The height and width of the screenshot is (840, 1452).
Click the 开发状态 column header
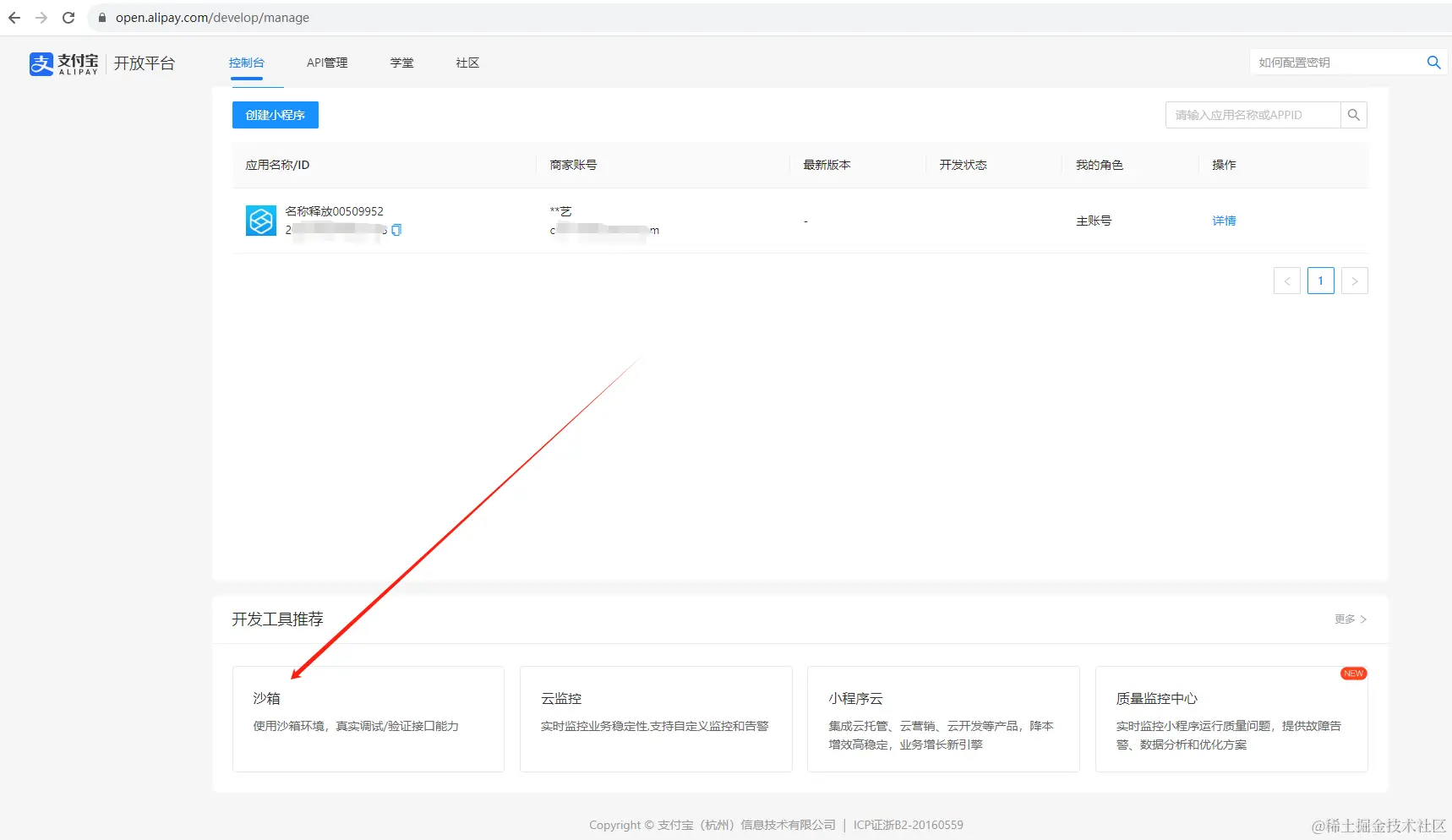pos(963,165)
